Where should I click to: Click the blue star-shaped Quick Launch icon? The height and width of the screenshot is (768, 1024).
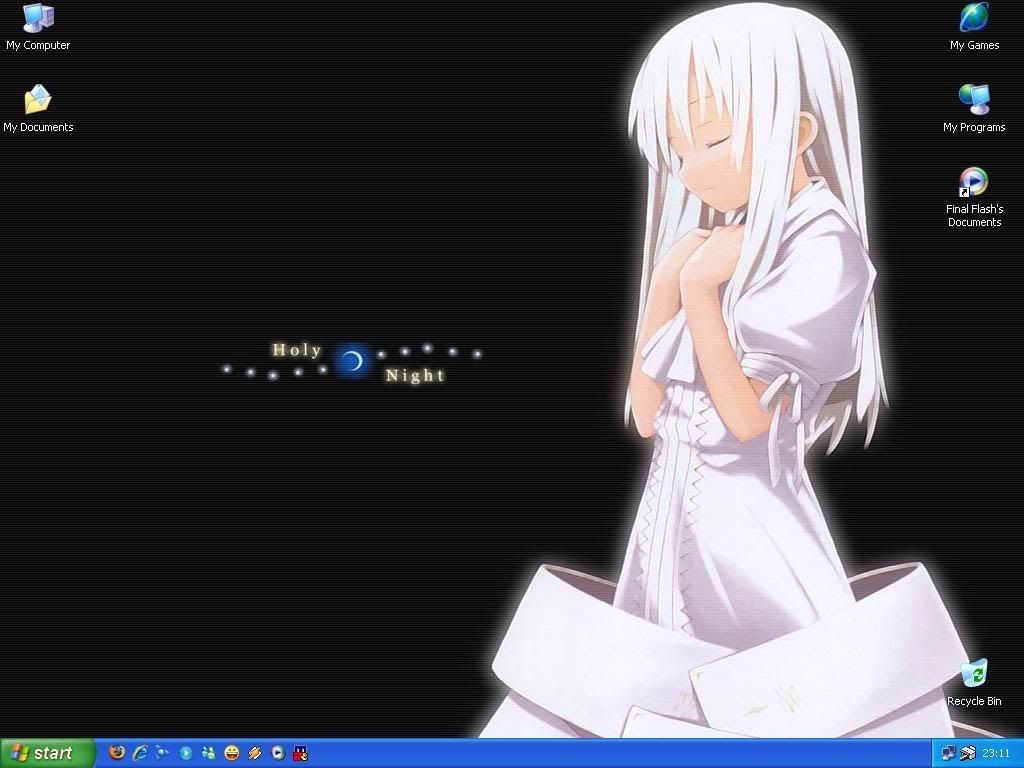162,753
